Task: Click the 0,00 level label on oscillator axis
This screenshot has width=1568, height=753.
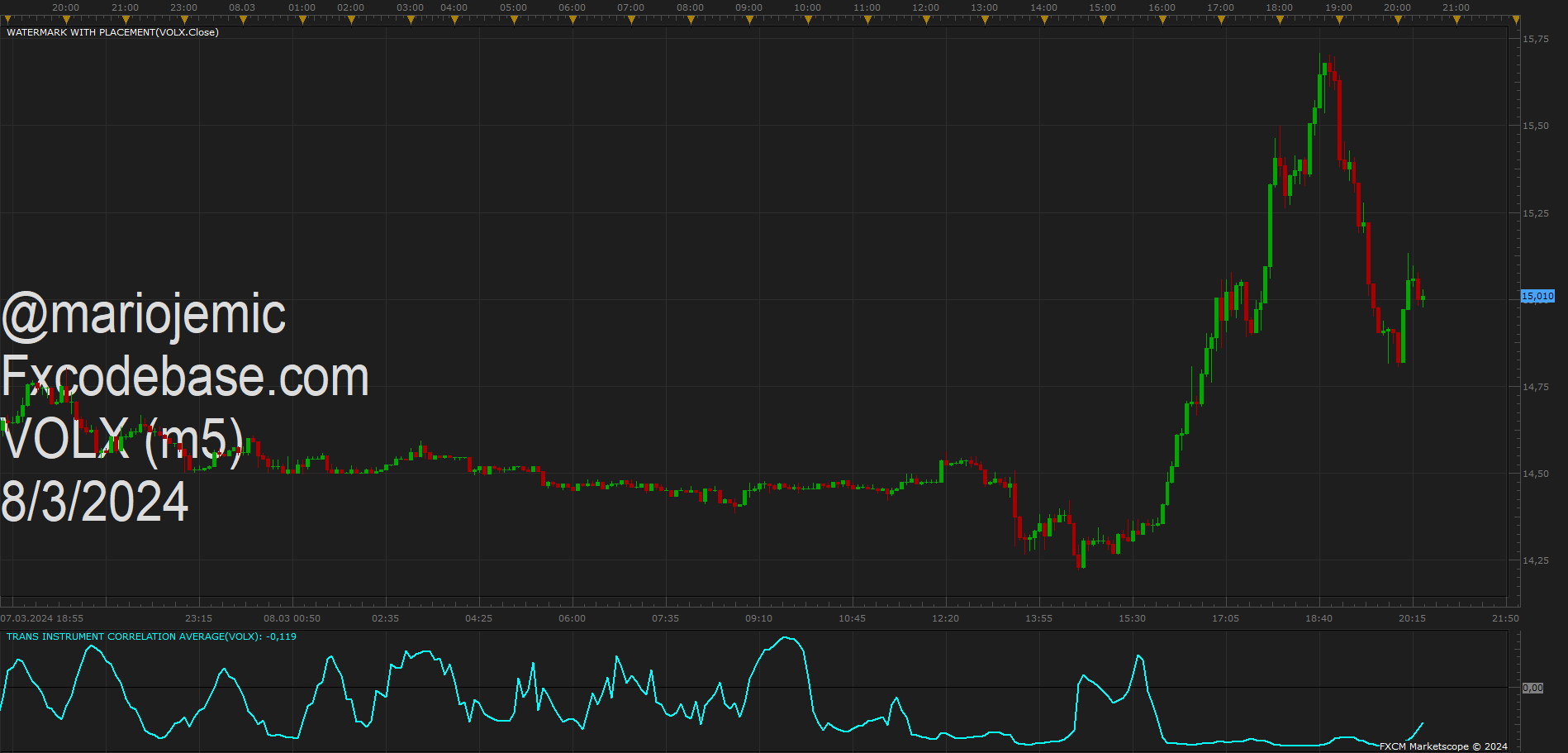Action: point(1532,688)
